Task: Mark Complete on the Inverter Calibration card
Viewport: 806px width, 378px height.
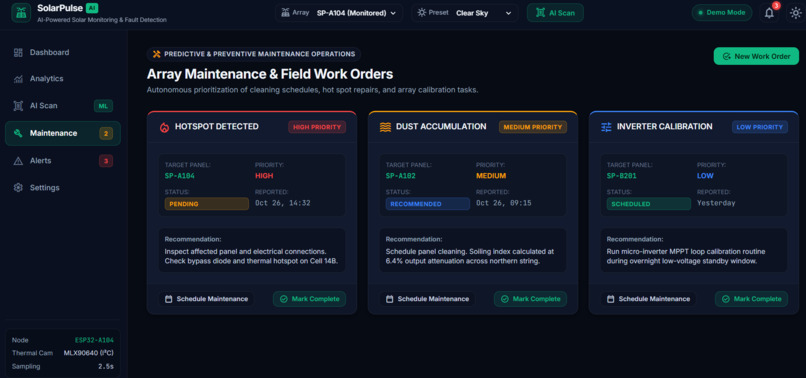Action: tap(752, 299)
